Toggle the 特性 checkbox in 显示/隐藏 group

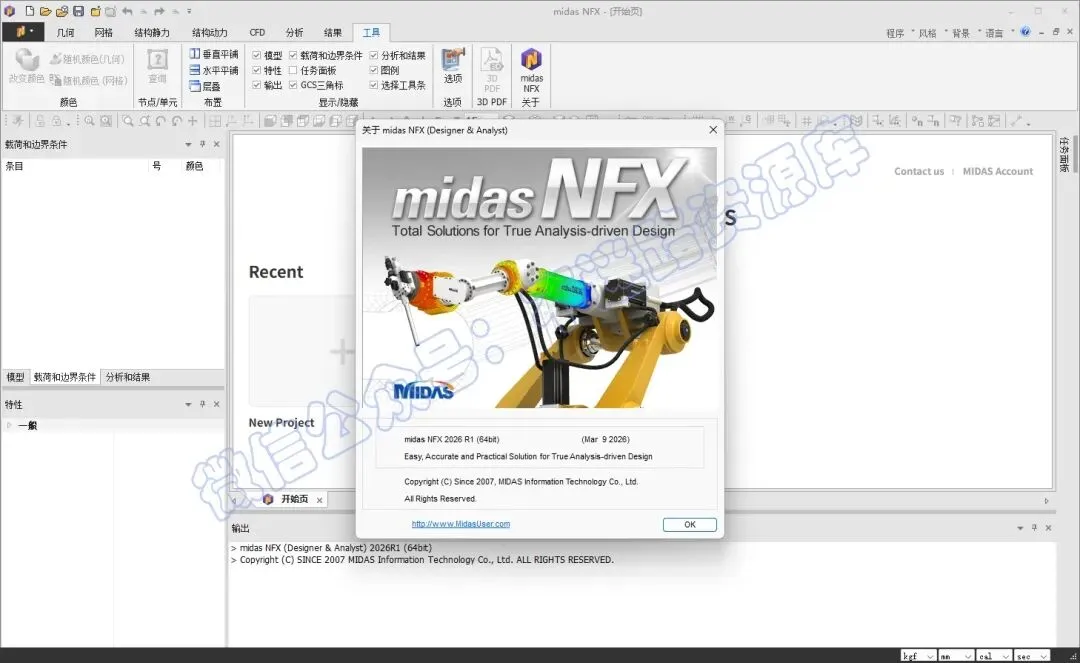(x=256, y=70)
